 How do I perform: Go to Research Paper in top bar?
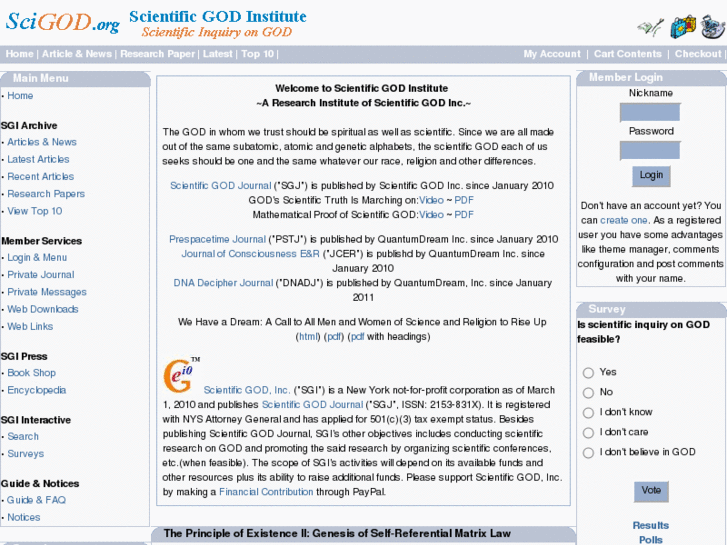[158, 54]
